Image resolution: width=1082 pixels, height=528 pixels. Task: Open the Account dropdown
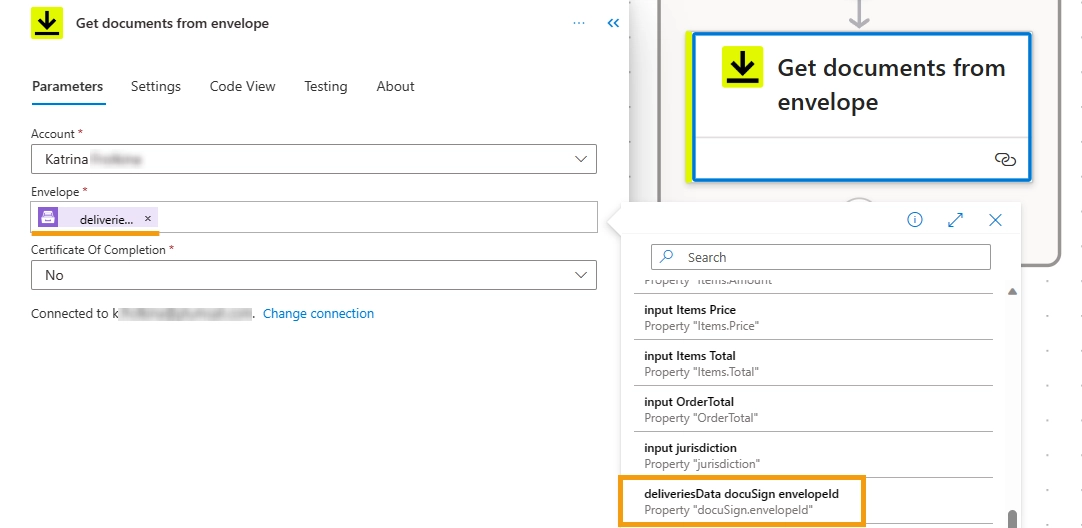click(314, 159)
